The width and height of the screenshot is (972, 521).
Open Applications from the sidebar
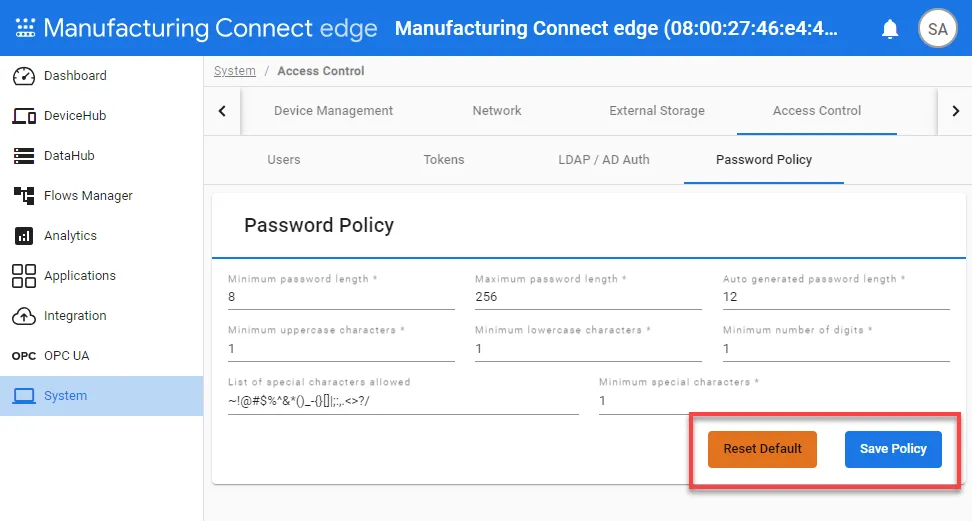pyautogui.click(x=101, y=276)
